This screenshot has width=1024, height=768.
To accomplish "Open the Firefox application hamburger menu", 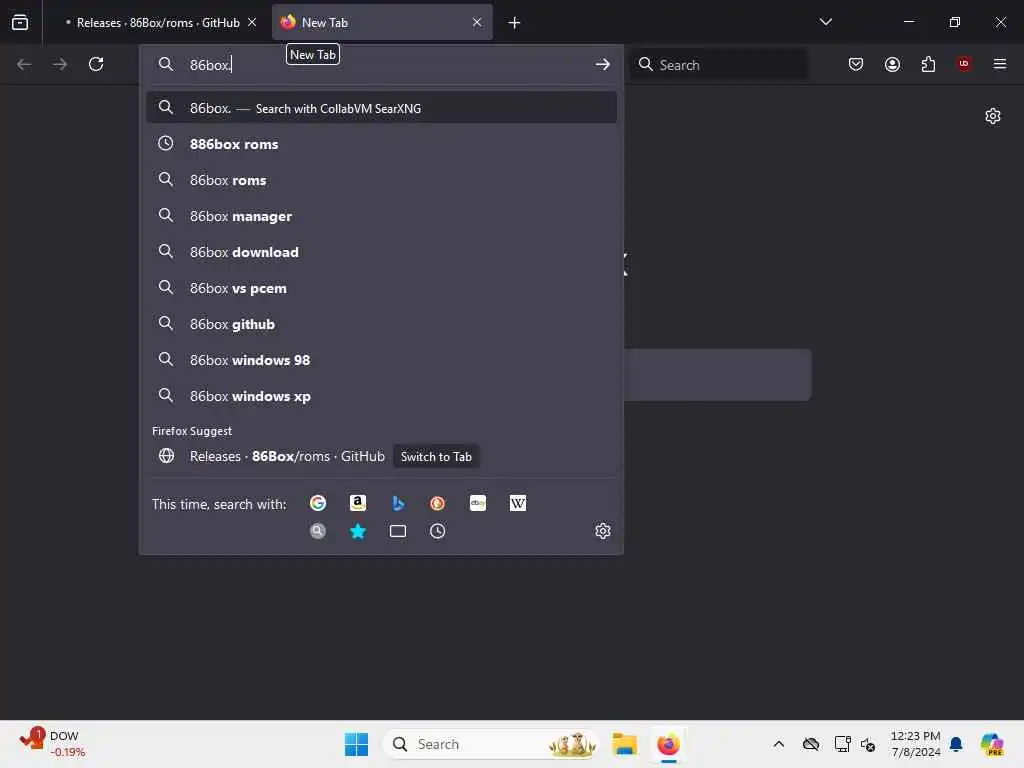I will point(1000,64).
